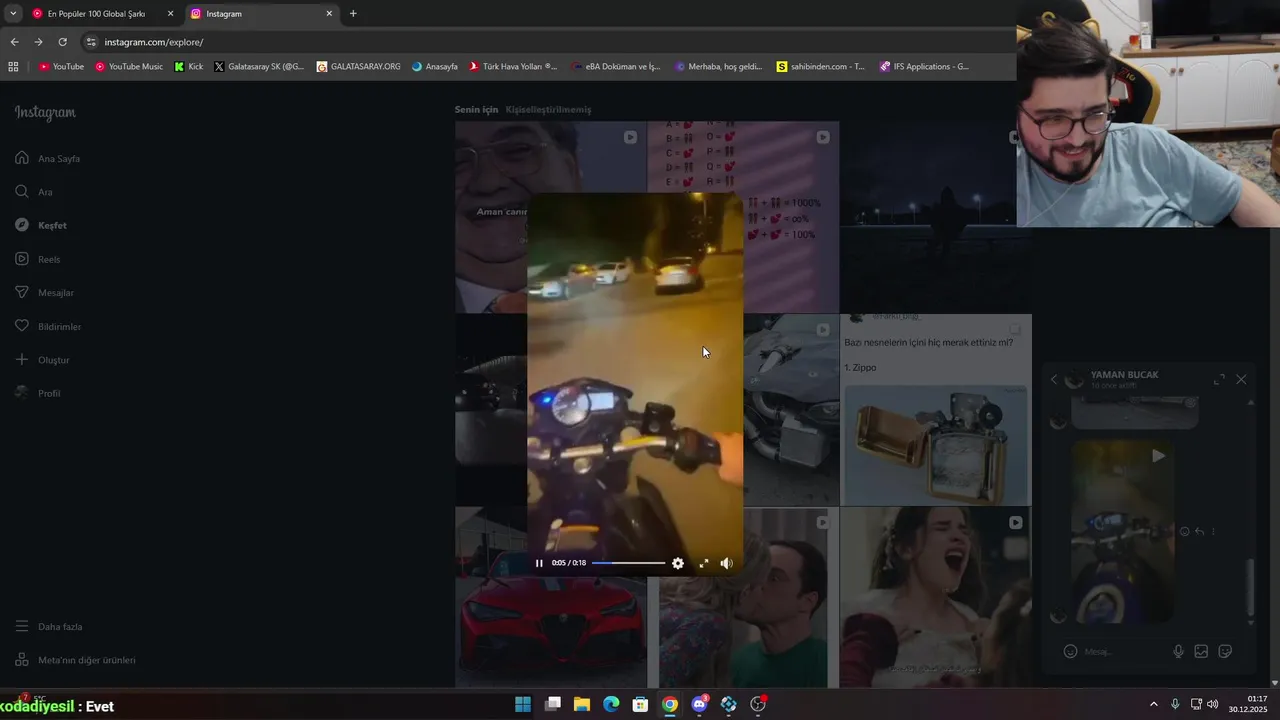Open Profil avatar in sidebar
Viewport: 1280px width, 720px height.
pos(21,393)
